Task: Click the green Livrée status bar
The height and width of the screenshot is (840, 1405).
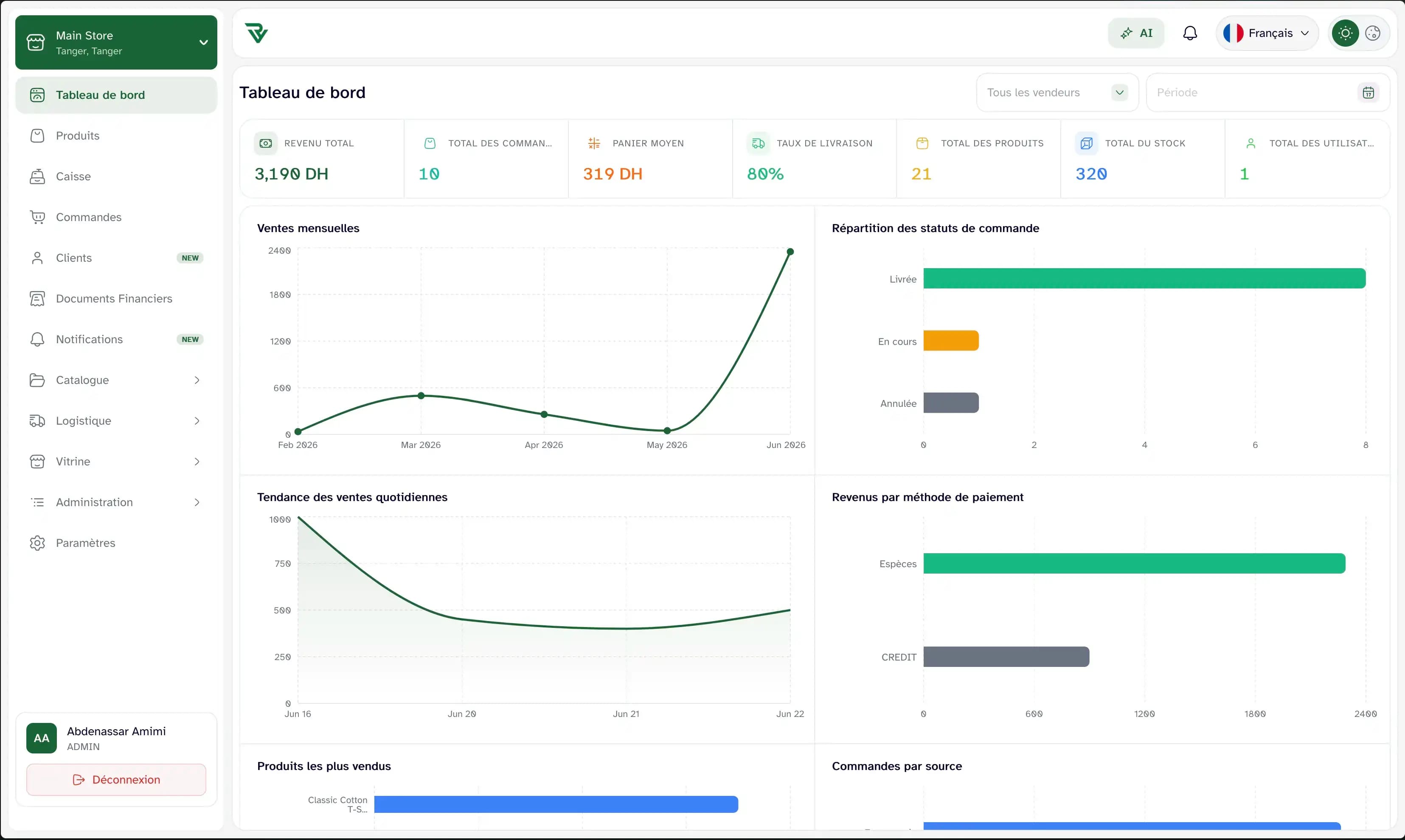Action: (1144, 278)
